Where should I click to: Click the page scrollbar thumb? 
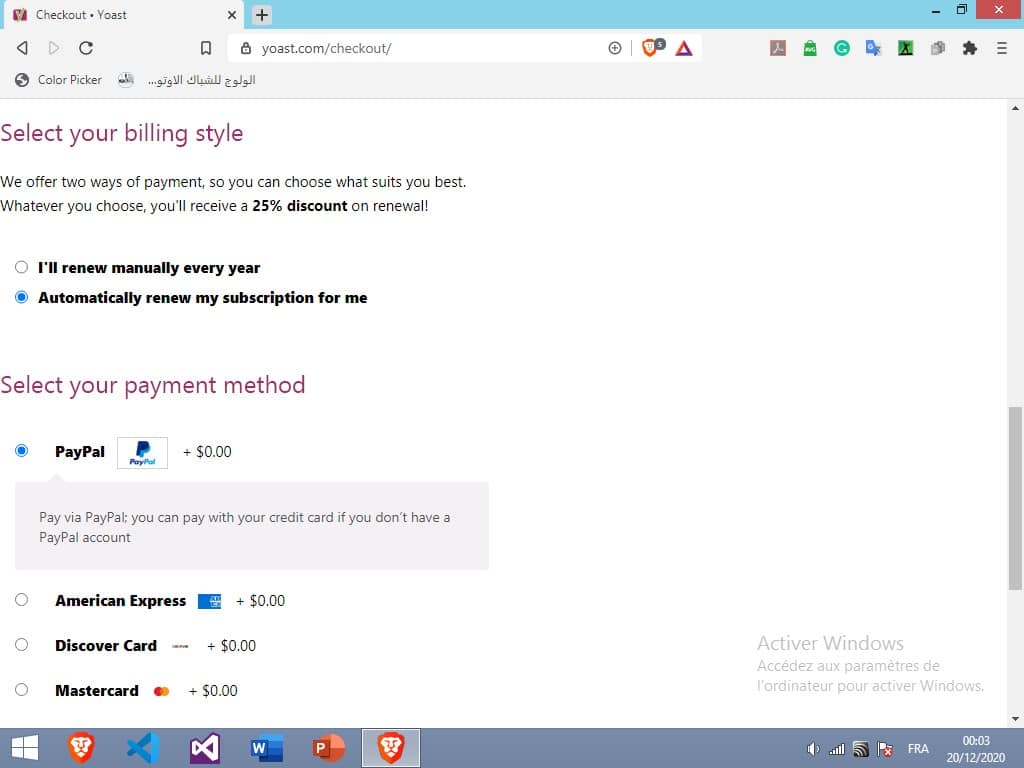click(x=1015, y=498)
